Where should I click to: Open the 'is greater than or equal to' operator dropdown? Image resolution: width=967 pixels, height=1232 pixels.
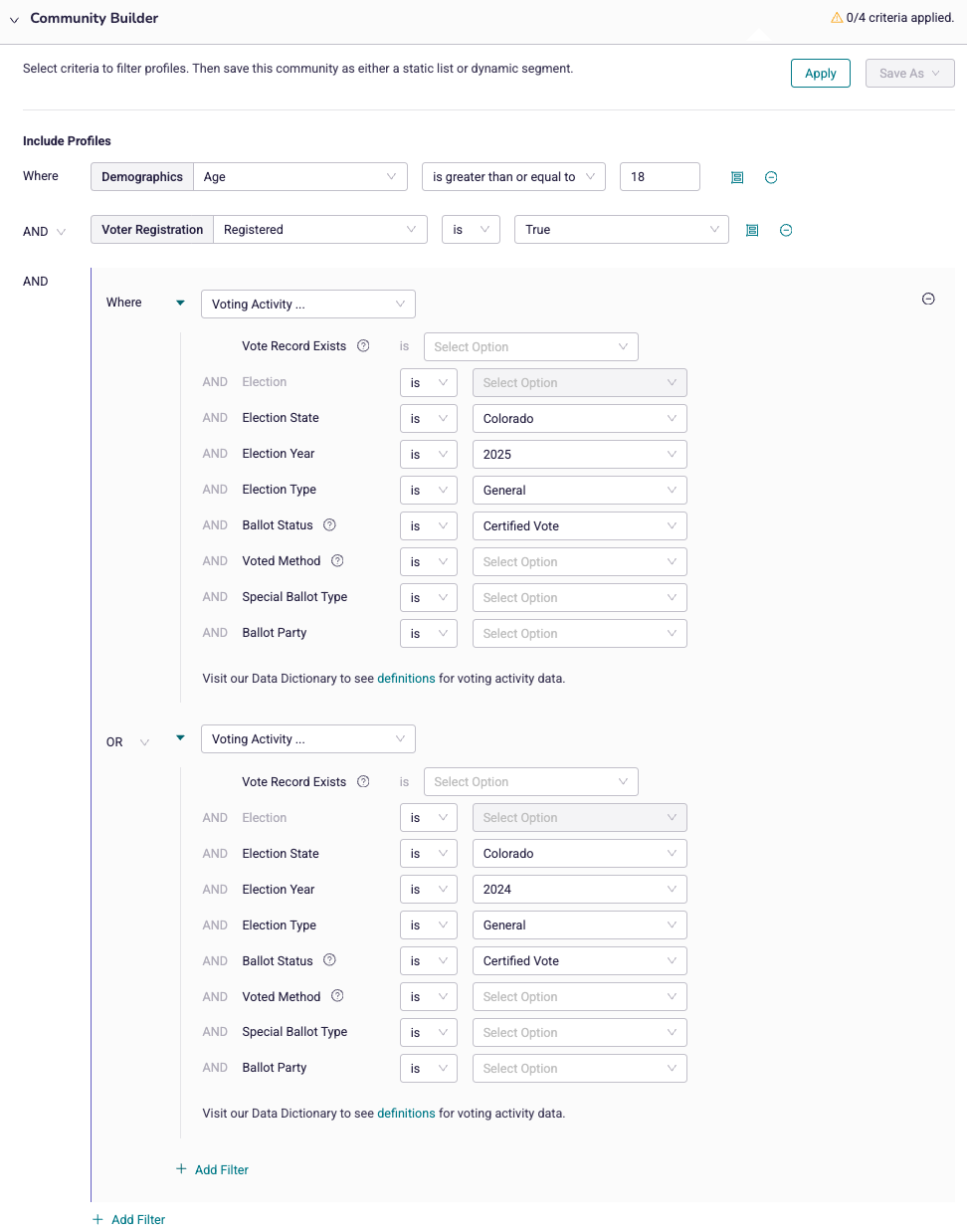[x=514, y=177]
